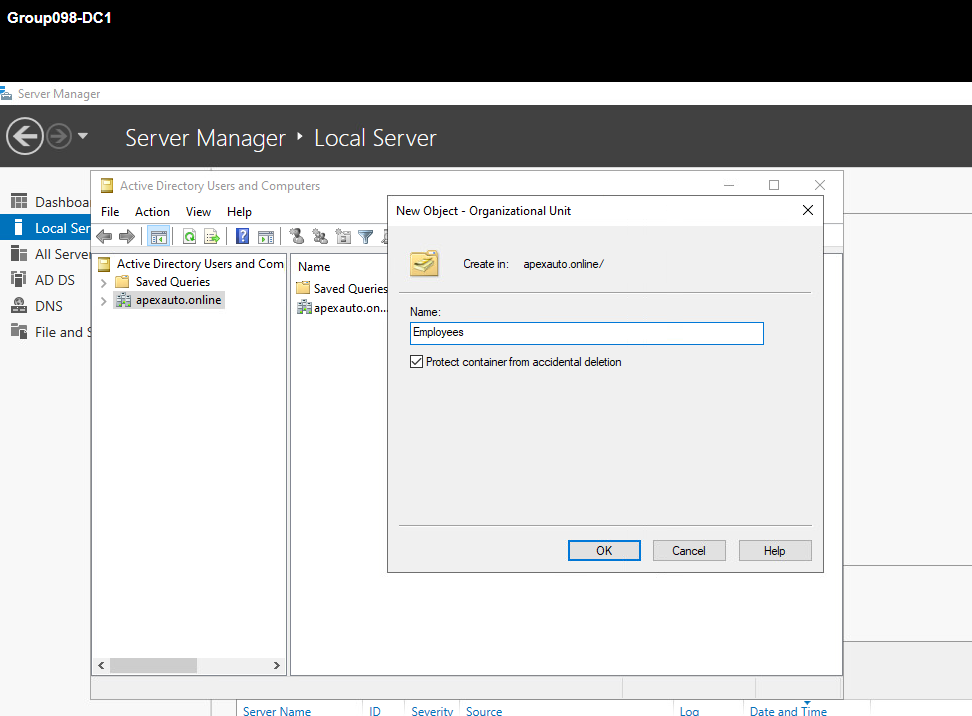This screenshot has height=716, width=972.
Task: Open the blue question-mark Help icon
Action: coord(242,236)
